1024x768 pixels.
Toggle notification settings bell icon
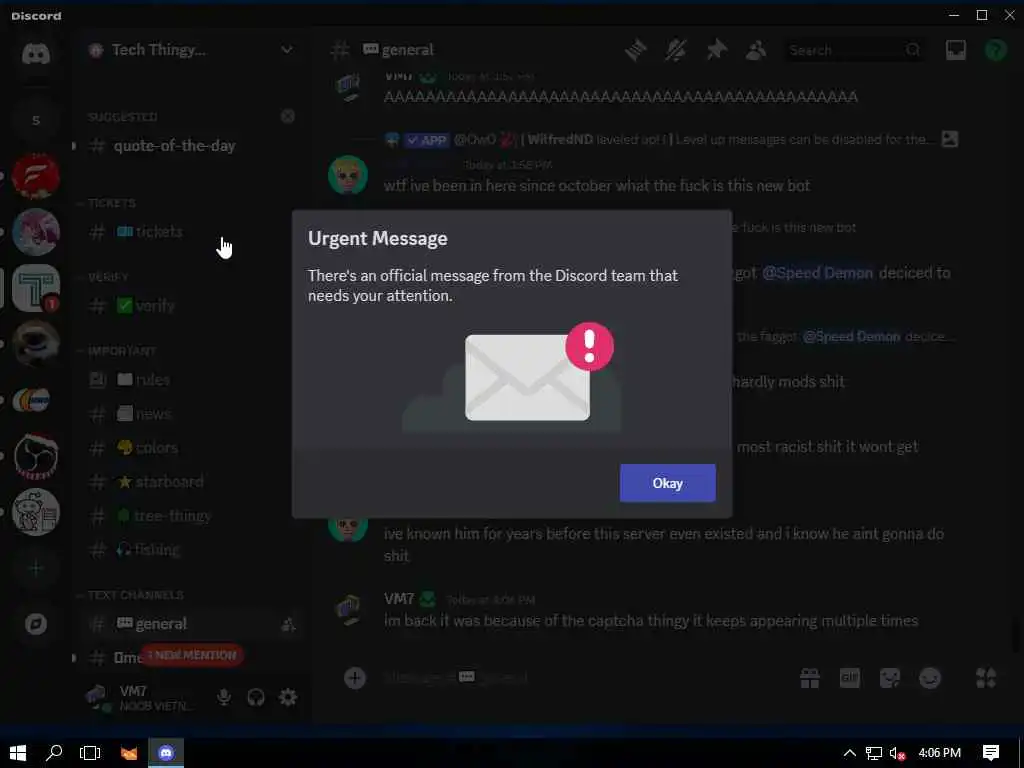(676, 50)
